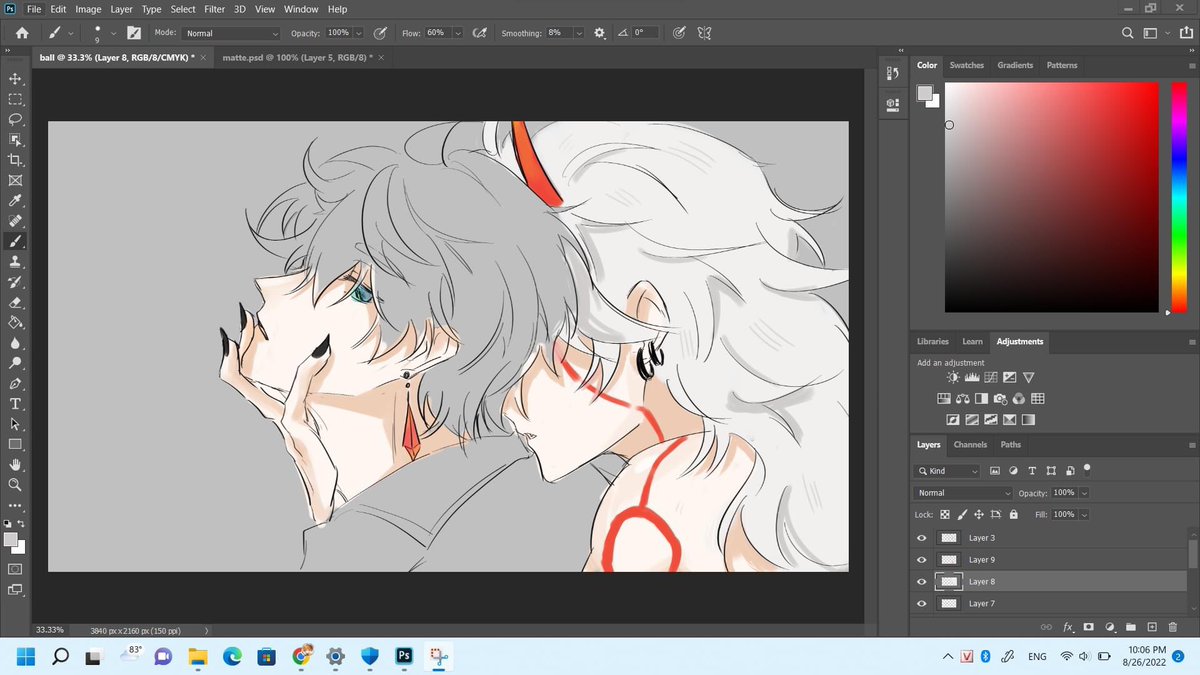
Task: Add a Photo Filter adjustment
Action: tap(1000, 399)
